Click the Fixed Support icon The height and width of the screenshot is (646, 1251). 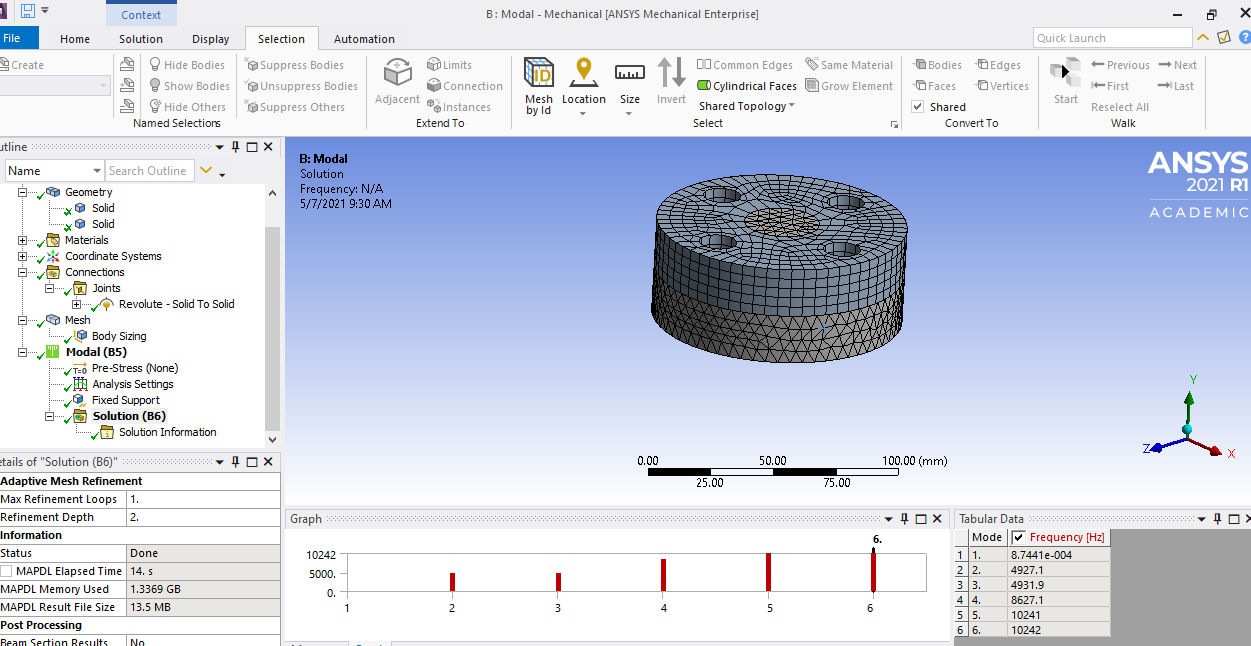point(80,400)
